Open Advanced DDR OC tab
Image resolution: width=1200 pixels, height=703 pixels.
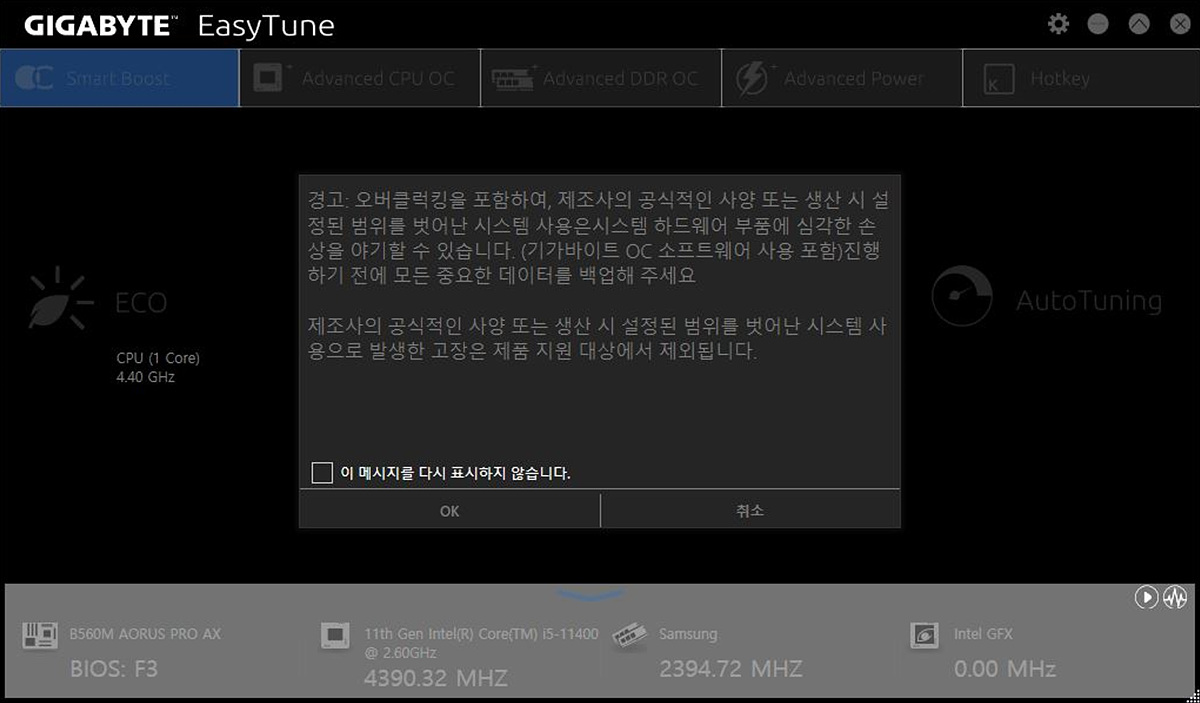coord(601,78)
